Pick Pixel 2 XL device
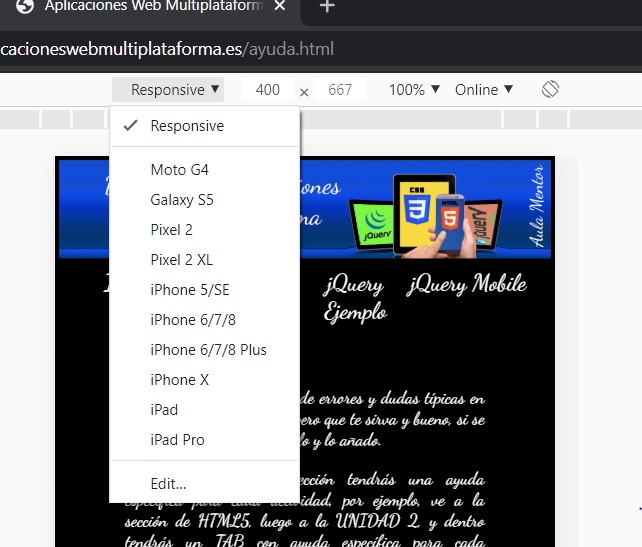This screenshot has height=547, width=642. pyautogui.click(x=205, y=260)
